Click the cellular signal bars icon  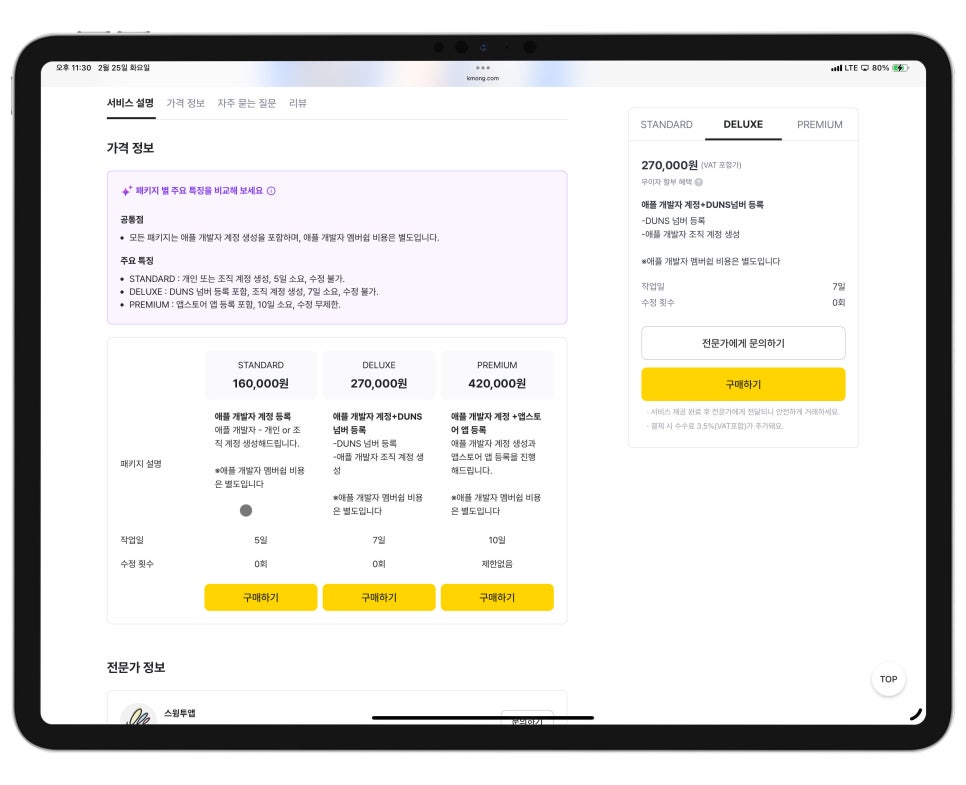point(836,68)
